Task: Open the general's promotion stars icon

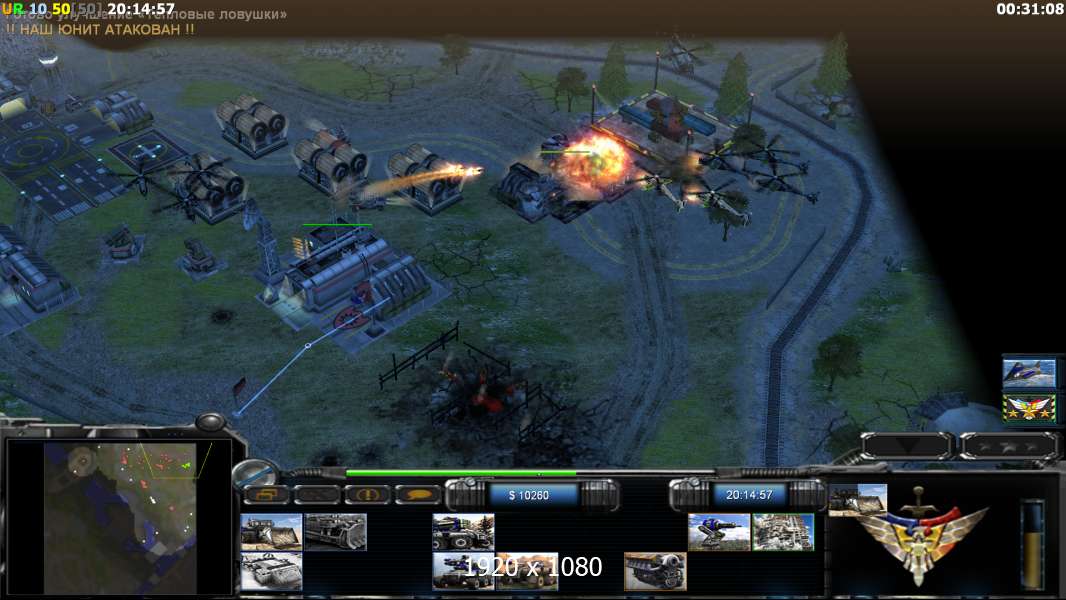Action: pos(1029,408)
